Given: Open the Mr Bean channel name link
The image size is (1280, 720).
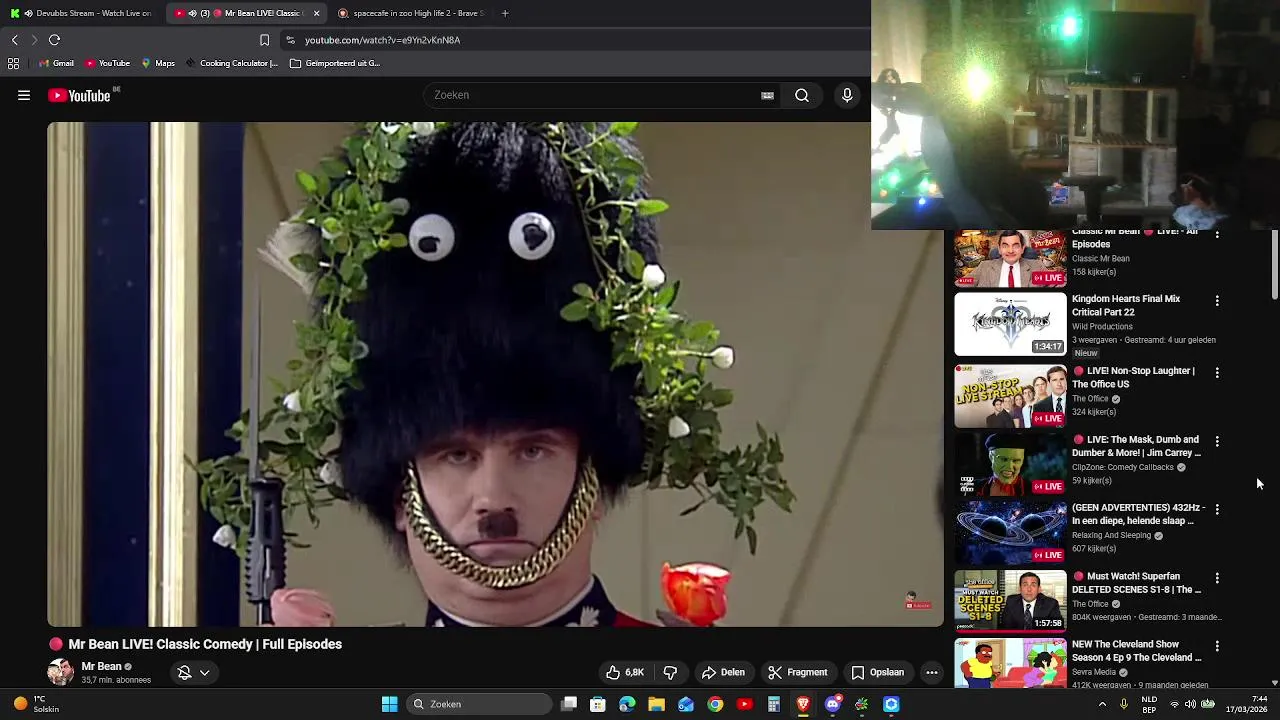Looking at the screenshot, I should 101,666.
